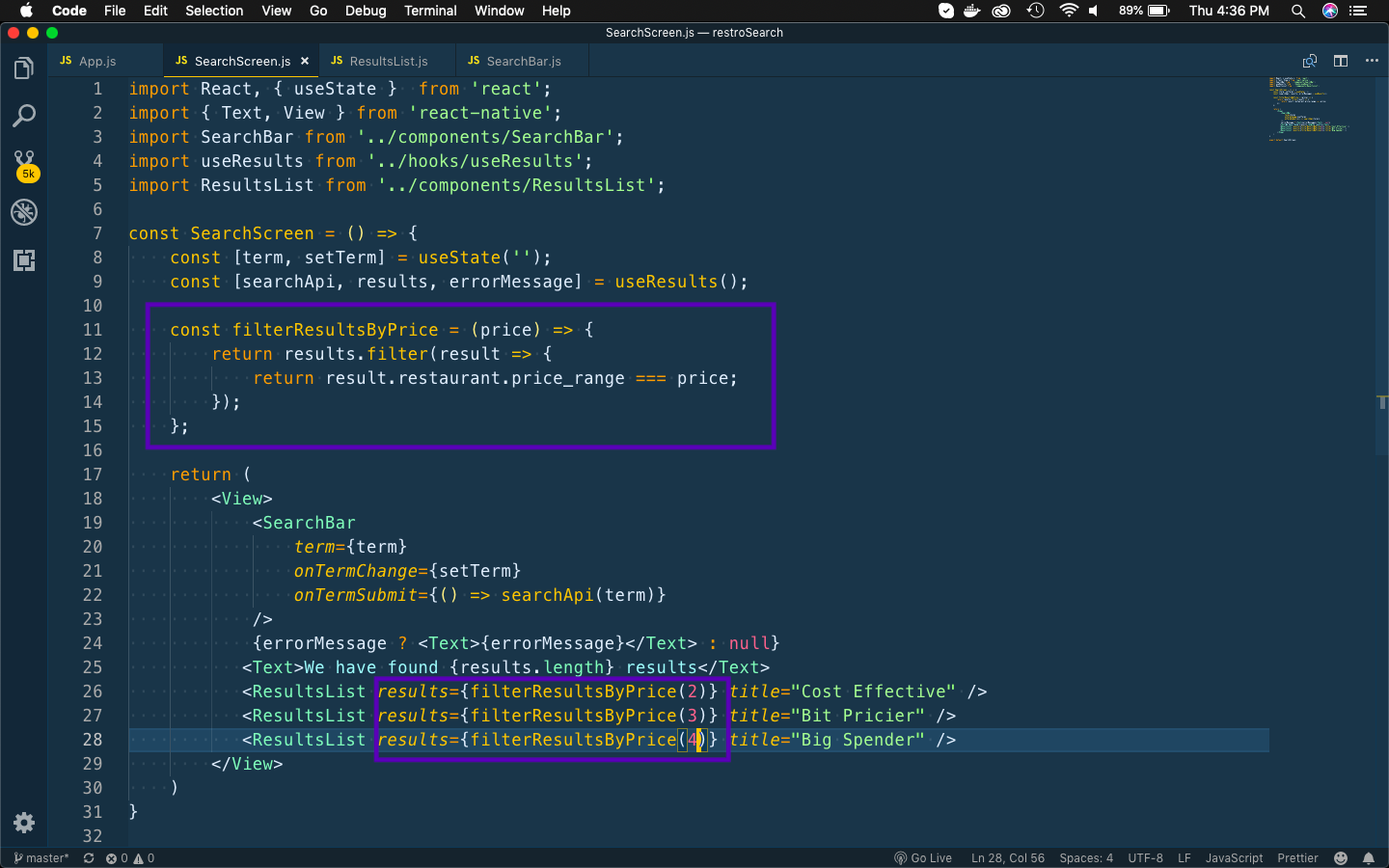This screenshot has height=868, width=1389.
Task: Click the volume icon in menu bar
Action: click(1094, 11)
